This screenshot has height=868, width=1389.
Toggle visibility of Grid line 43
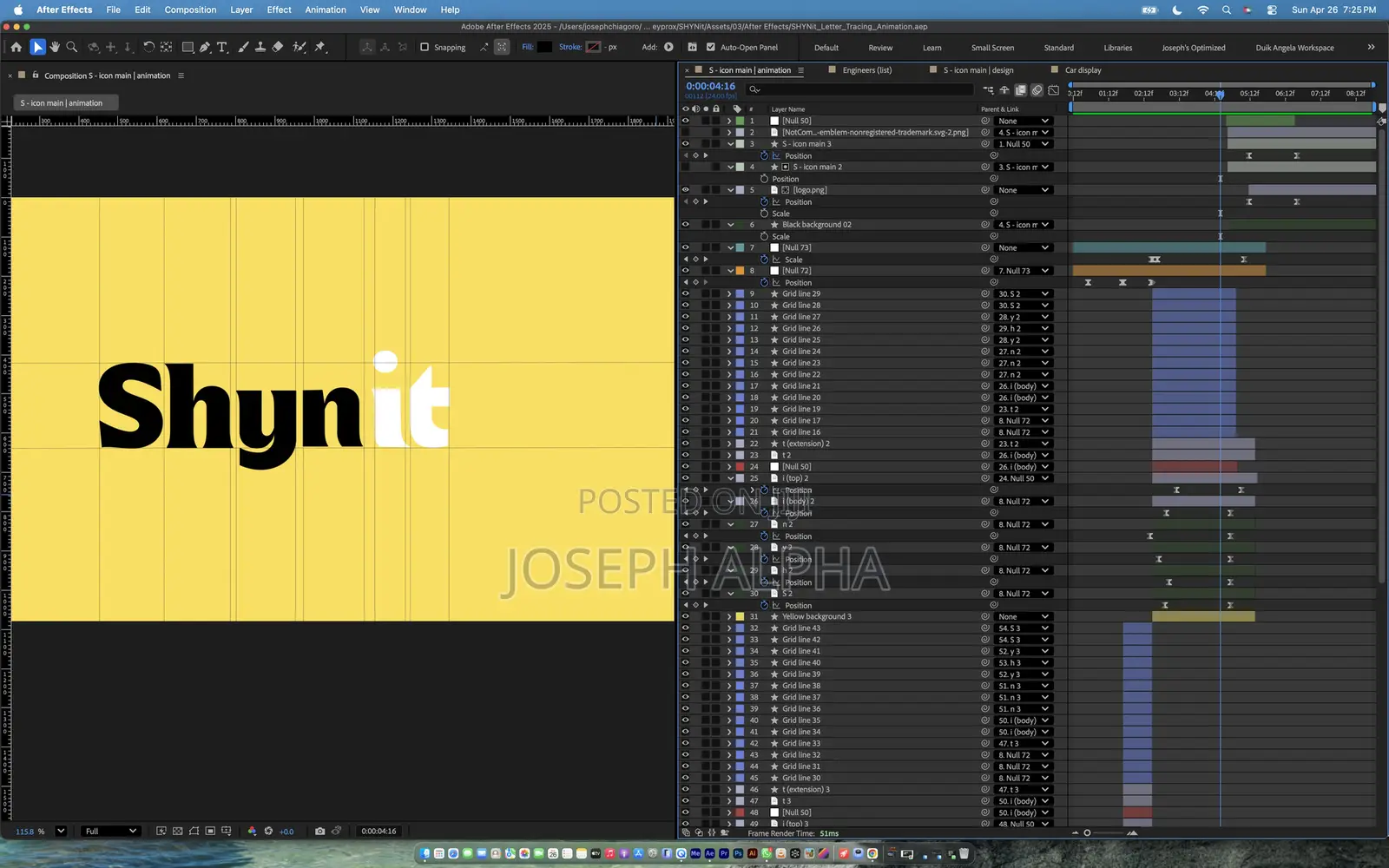pyautogui.click(x=685, y=628)
